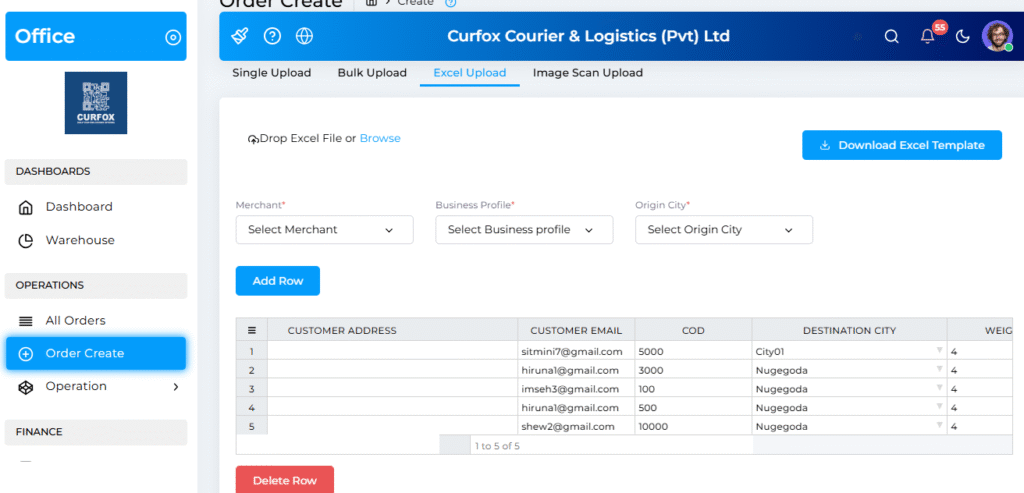
Task: Open the search magnifier icon
Action: pyautogui.click(x=891, y=36)
